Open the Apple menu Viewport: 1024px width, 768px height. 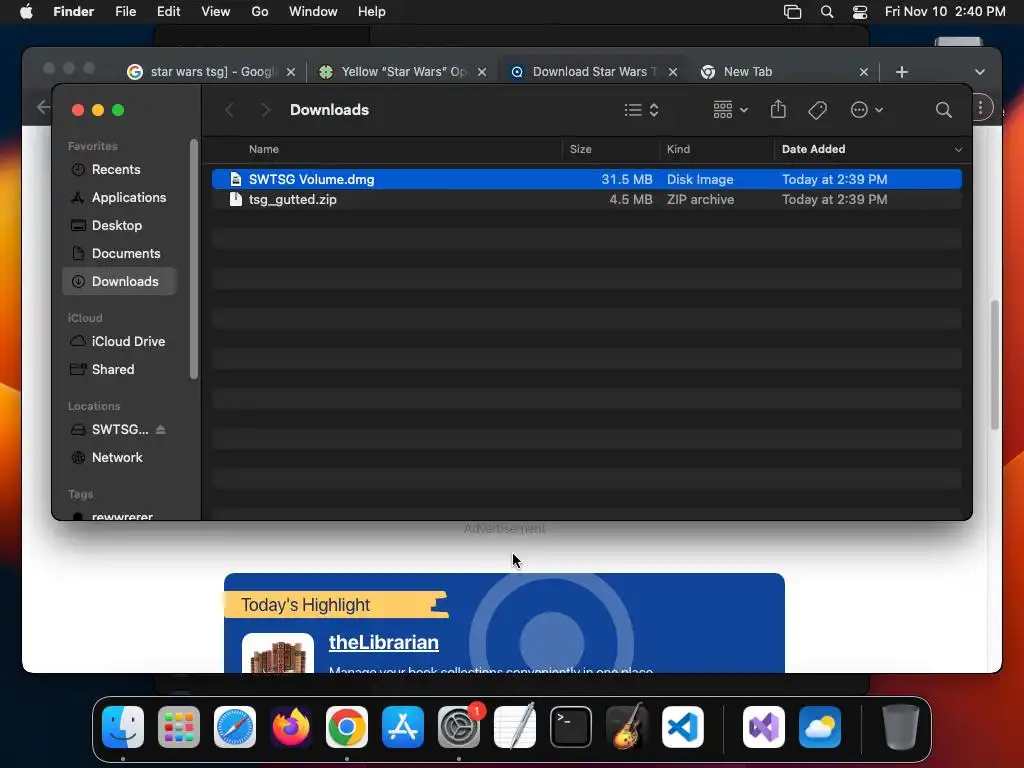(x=26, y=12)
